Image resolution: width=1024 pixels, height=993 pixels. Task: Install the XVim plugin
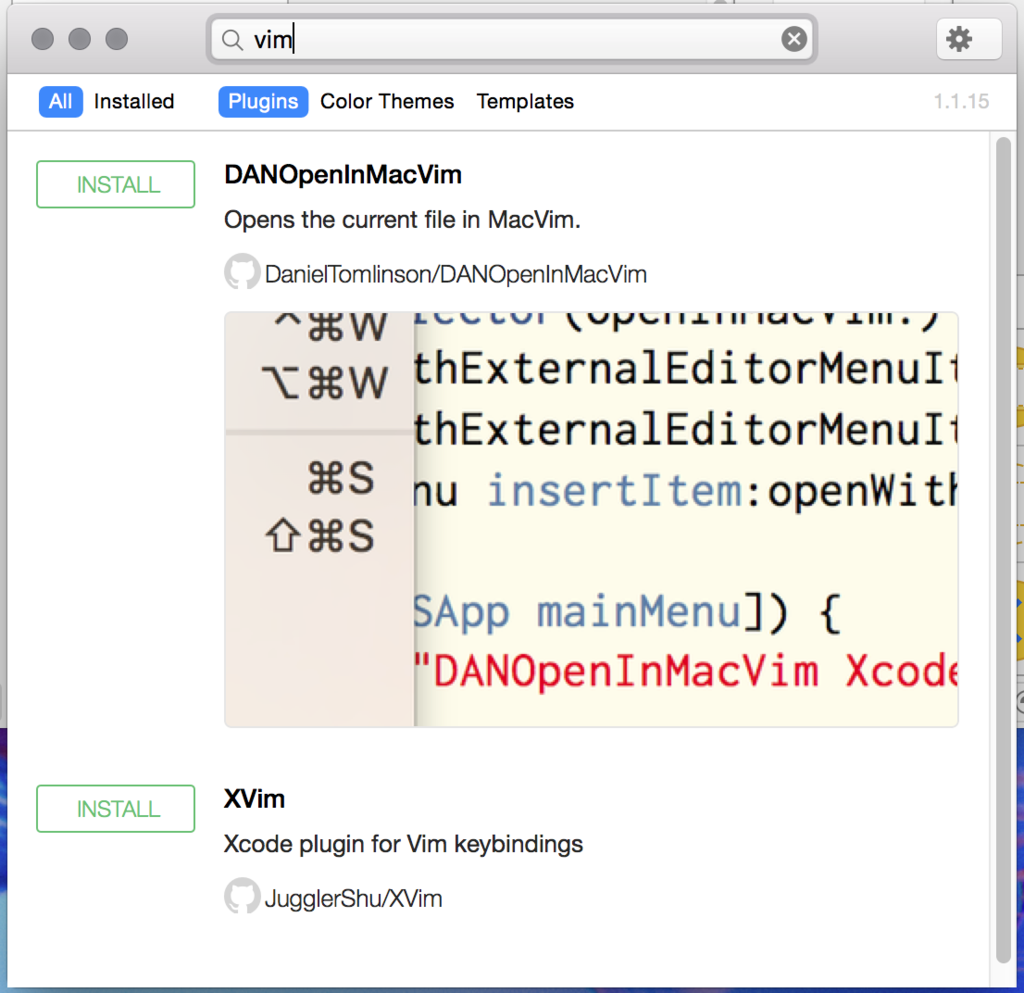point(116,808)
